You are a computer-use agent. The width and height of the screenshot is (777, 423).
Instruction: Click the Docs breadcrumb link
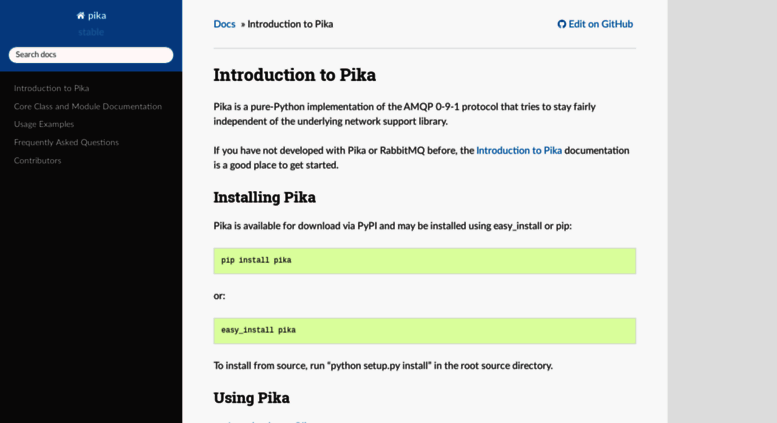click(224, 24)
